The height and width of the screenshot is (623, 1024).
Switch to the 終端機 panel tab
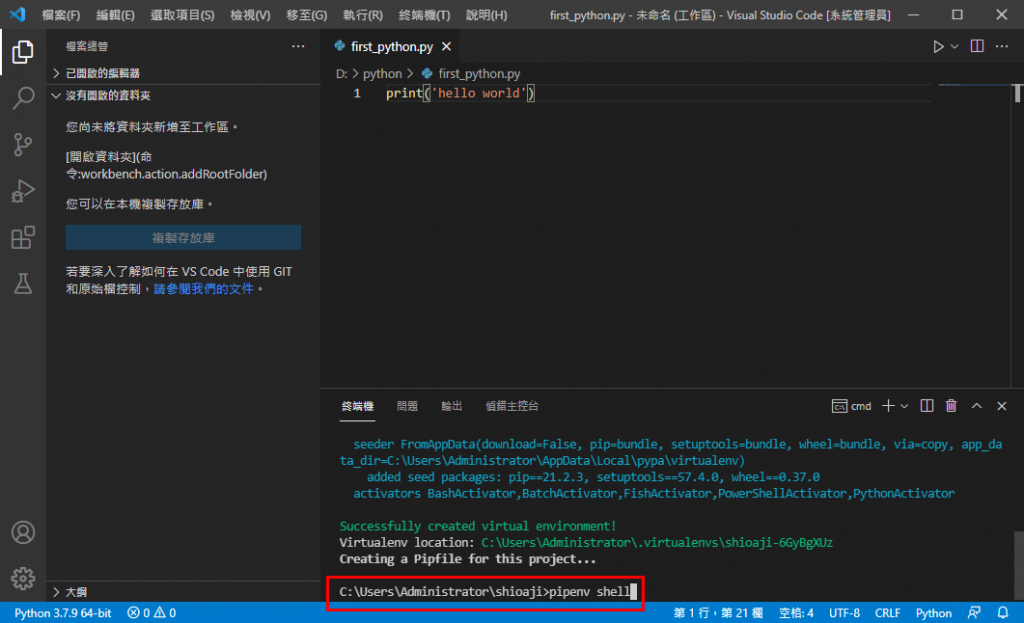pyautogui.click(x=357, y=406)
